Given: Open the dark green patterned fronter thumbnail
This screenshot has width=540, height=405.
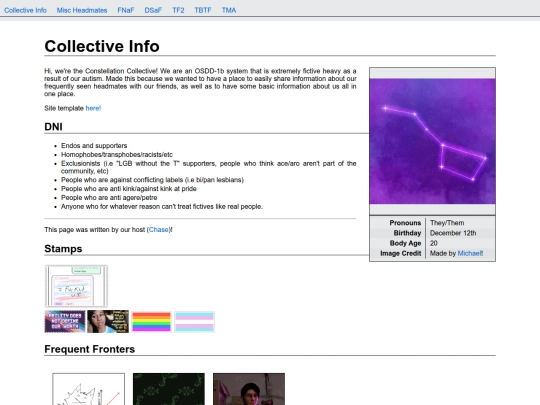Looking at the screenshot, I should (169, 389).
